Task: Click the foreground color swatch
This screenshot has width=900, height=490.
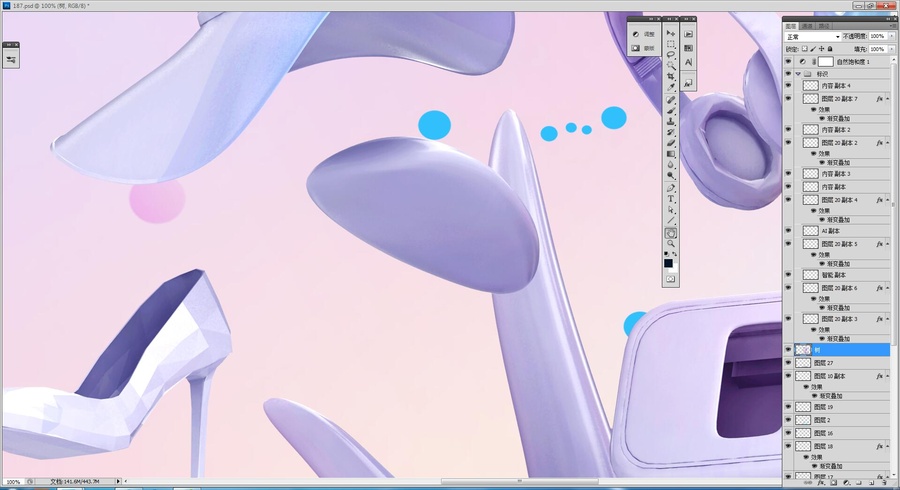Action: [668, 263]
